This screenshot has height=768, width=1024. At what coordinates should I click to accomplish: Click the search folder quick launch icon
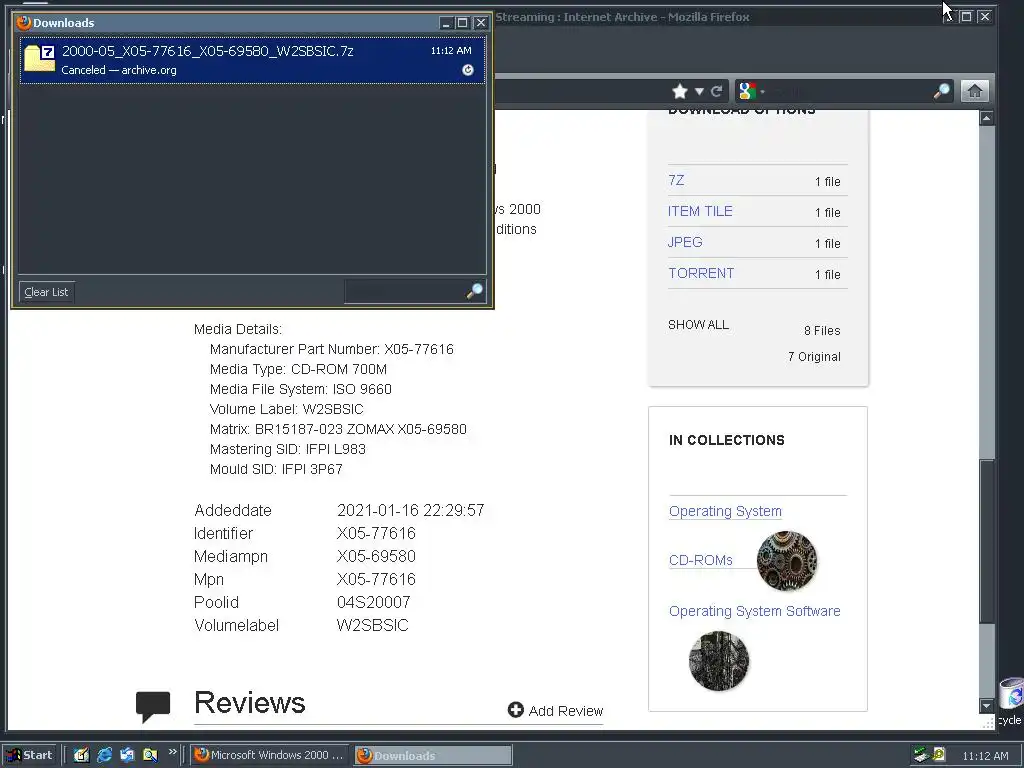[x=150, y=755]
